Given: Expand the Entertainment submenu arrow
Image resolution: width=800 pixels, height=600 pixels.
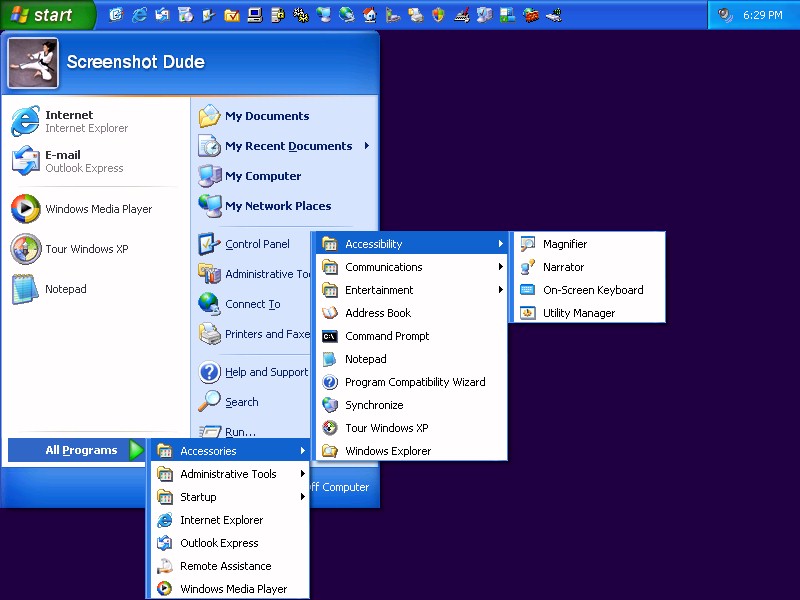Looking at the screenshot, I should pos(500,290).
